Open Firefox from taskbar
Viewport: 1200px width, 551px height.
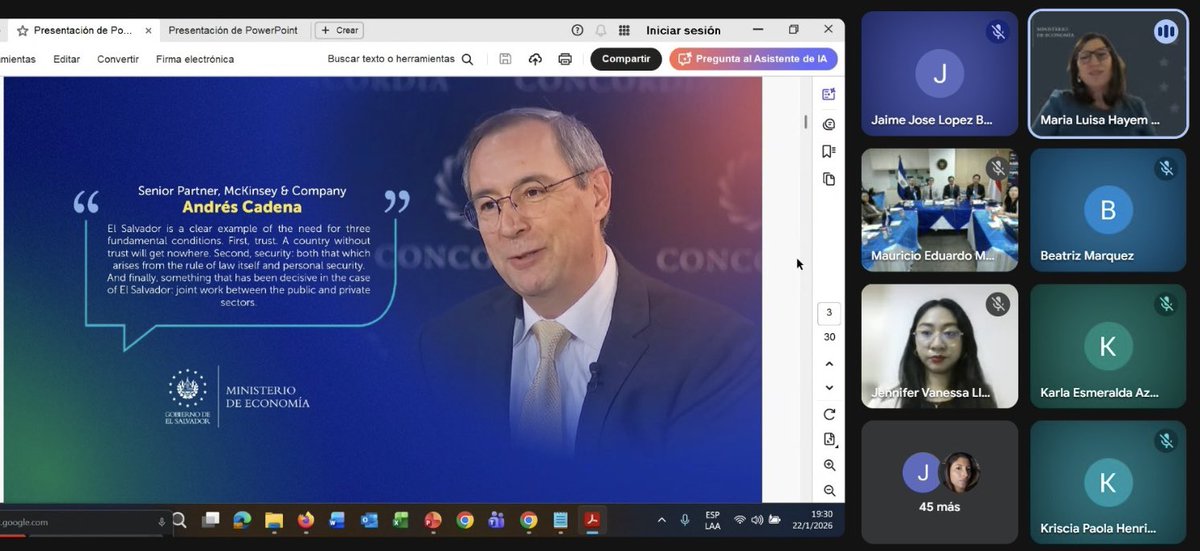pyautogui.click(x=306, y=520)
